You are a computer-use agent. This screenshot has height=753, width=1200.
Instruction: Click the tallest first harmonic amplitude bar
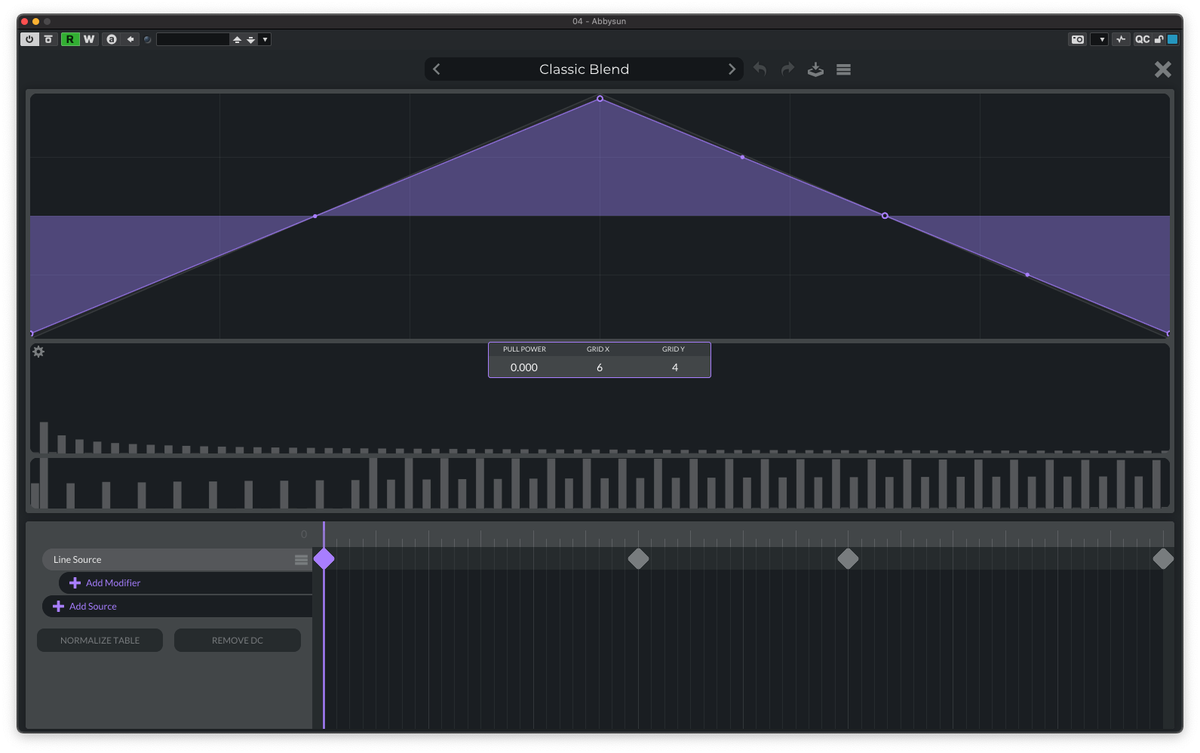tap(44, 437)
